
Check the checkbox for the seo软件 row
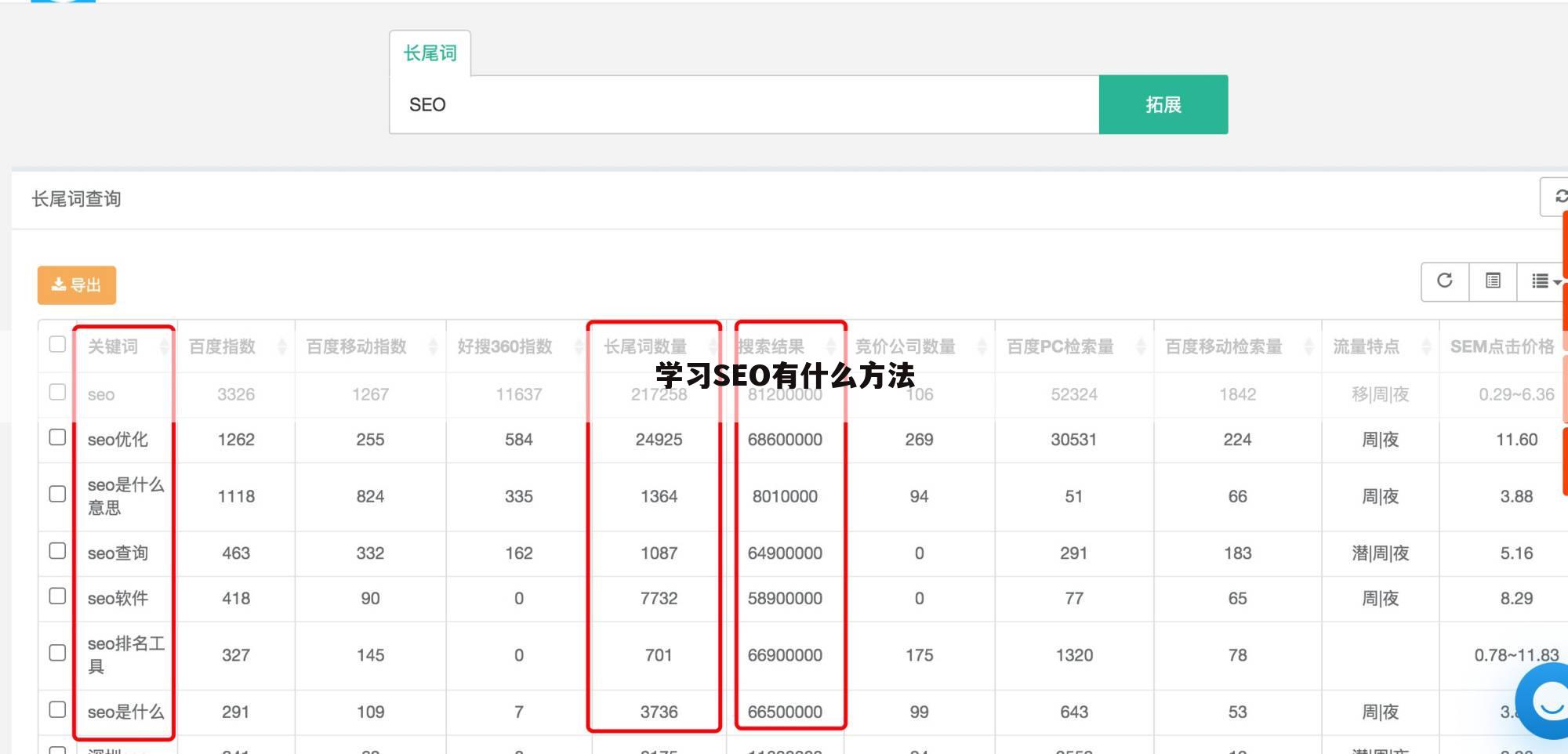click(x=56, y=596)
